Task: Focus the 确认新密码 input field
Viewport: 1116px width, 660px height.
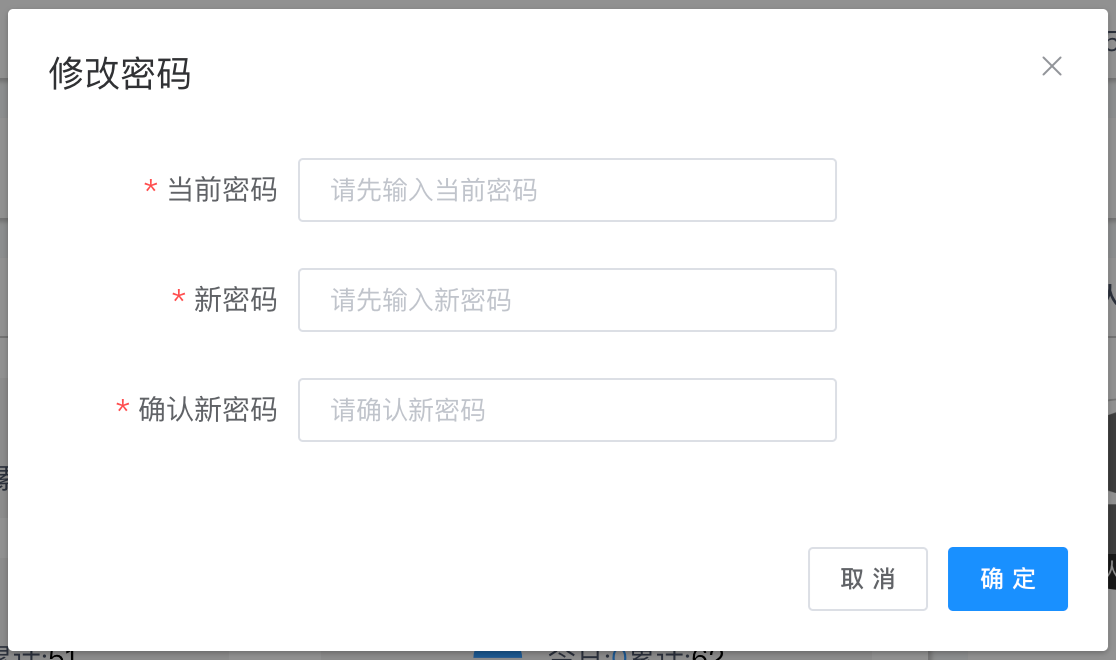Action: coord(567,410)
